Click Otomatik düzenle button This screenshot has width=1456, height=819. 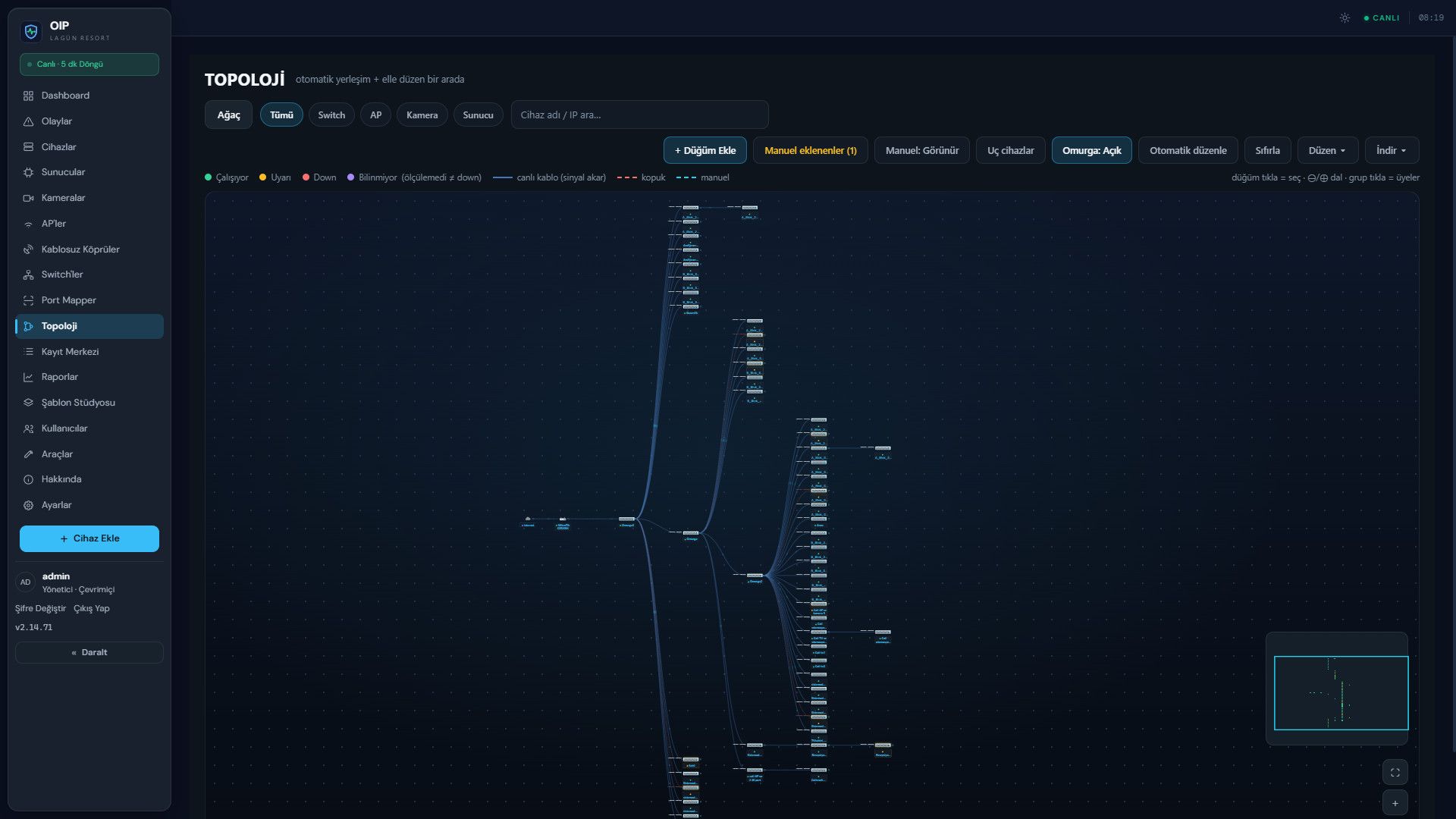coord(1188,150)
